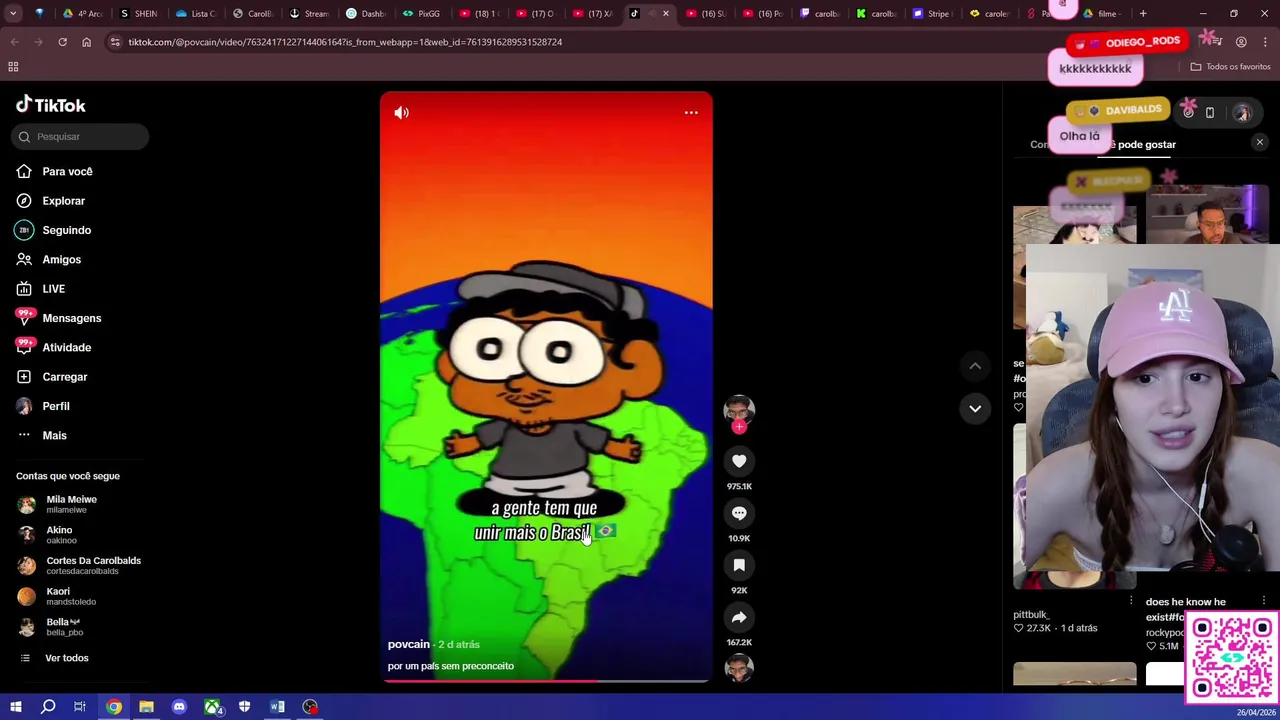Open Para você feed

click(x=68, y=171)
